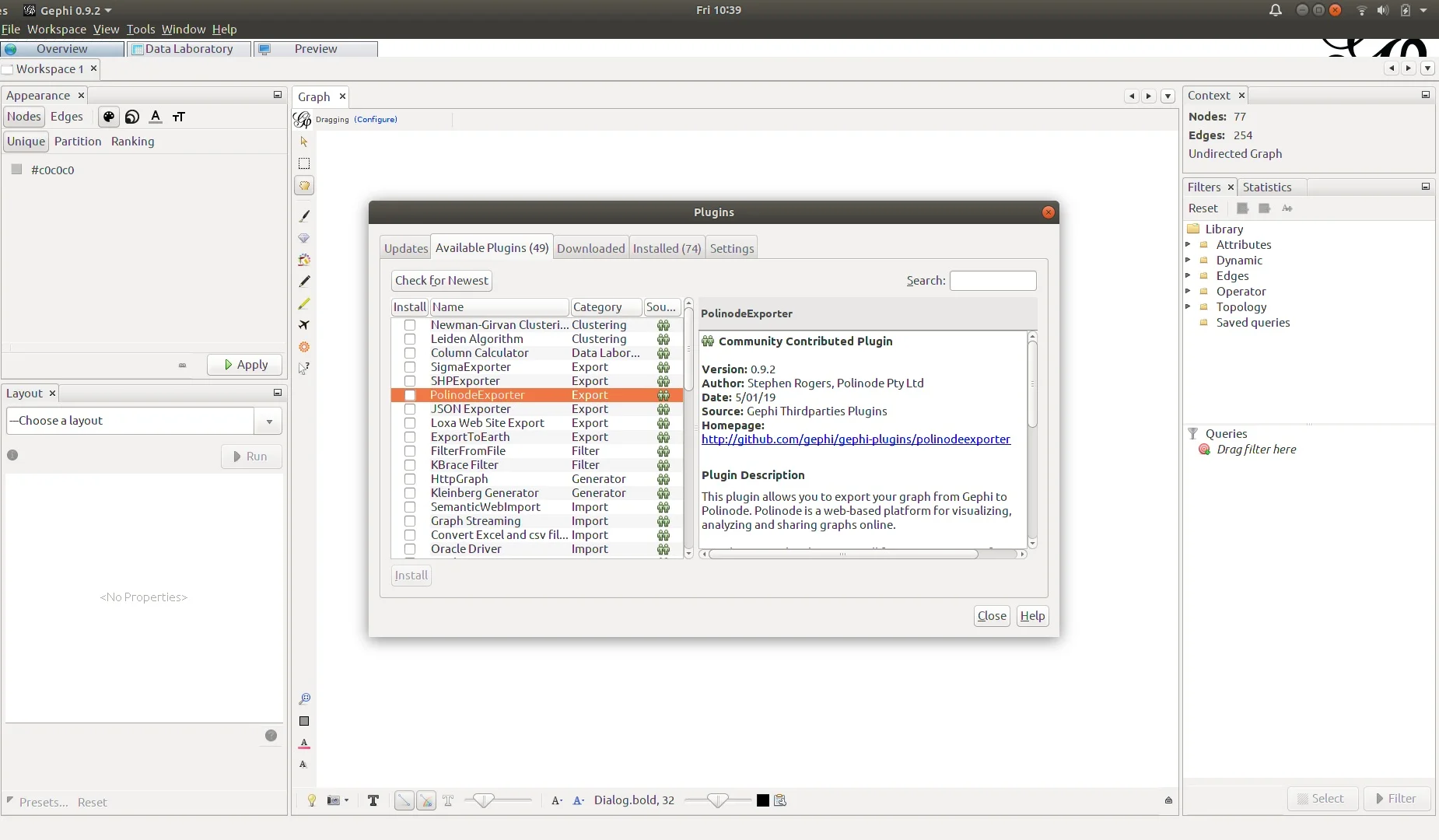Click the plugin Search input field
Screen dimensions: 1439x840
993,281
